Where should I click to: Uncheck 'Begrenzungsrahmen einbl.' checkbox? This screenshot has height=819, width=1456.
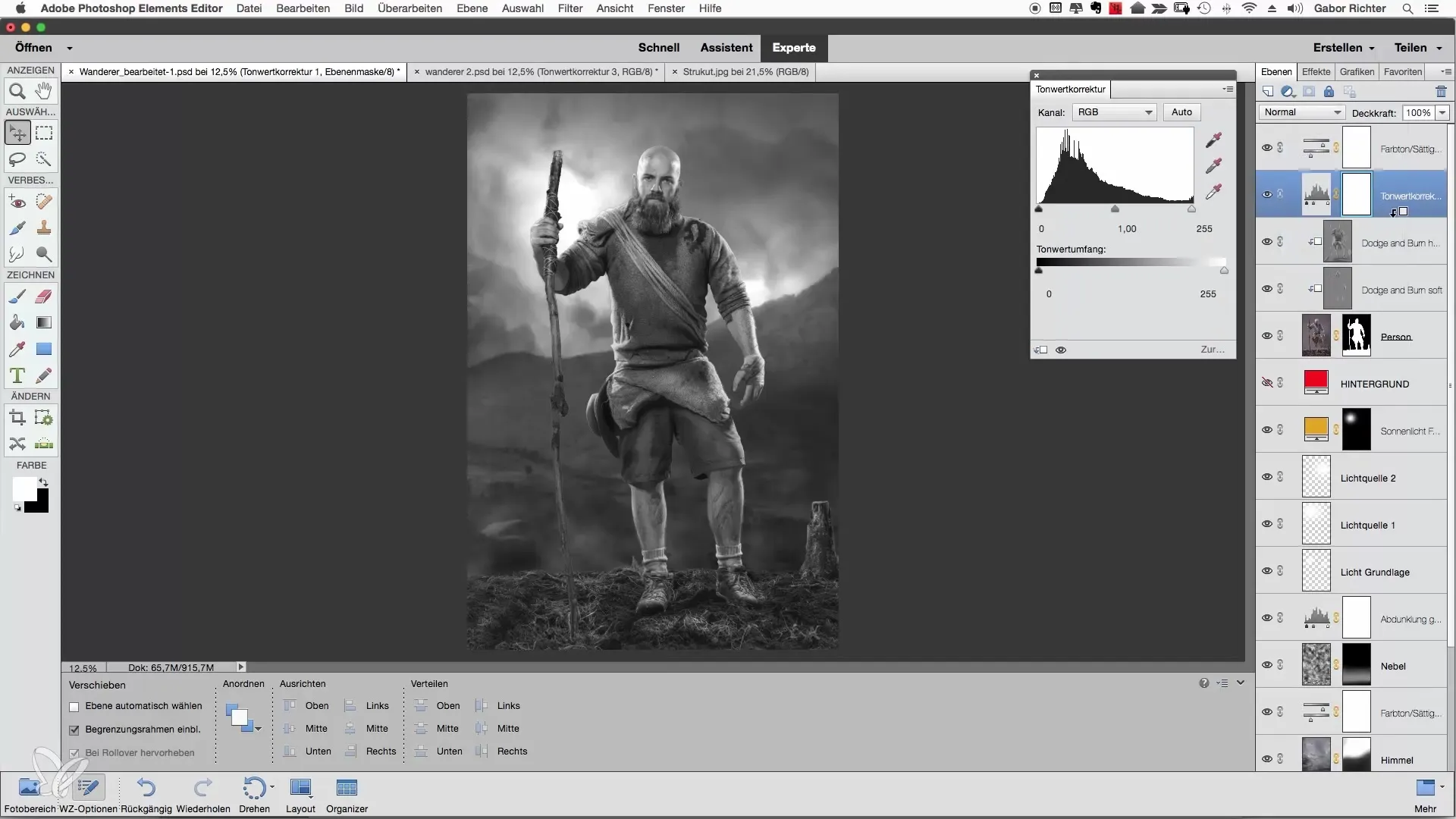click(74, 730)
